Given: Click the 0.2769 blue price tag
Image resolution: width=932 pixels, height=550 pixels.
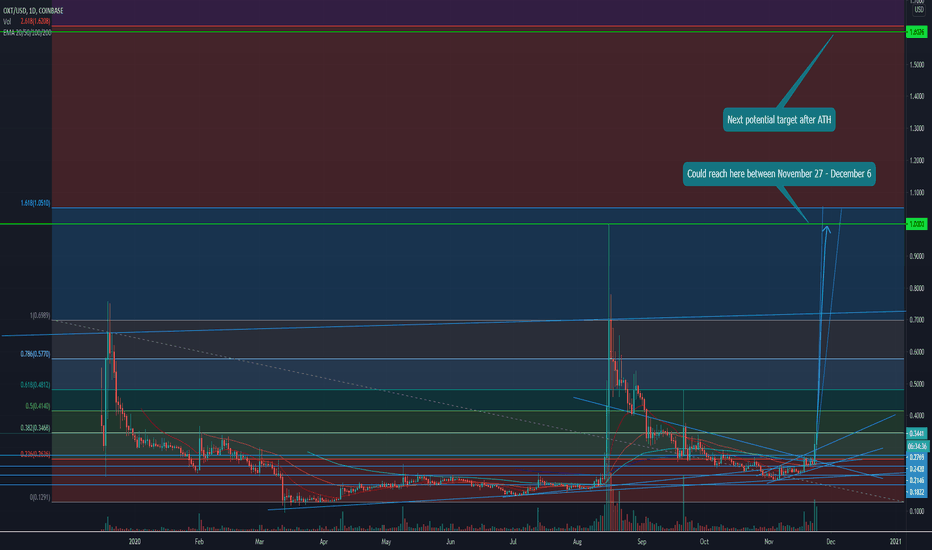Looking at the screenshot, I should 917,457.
